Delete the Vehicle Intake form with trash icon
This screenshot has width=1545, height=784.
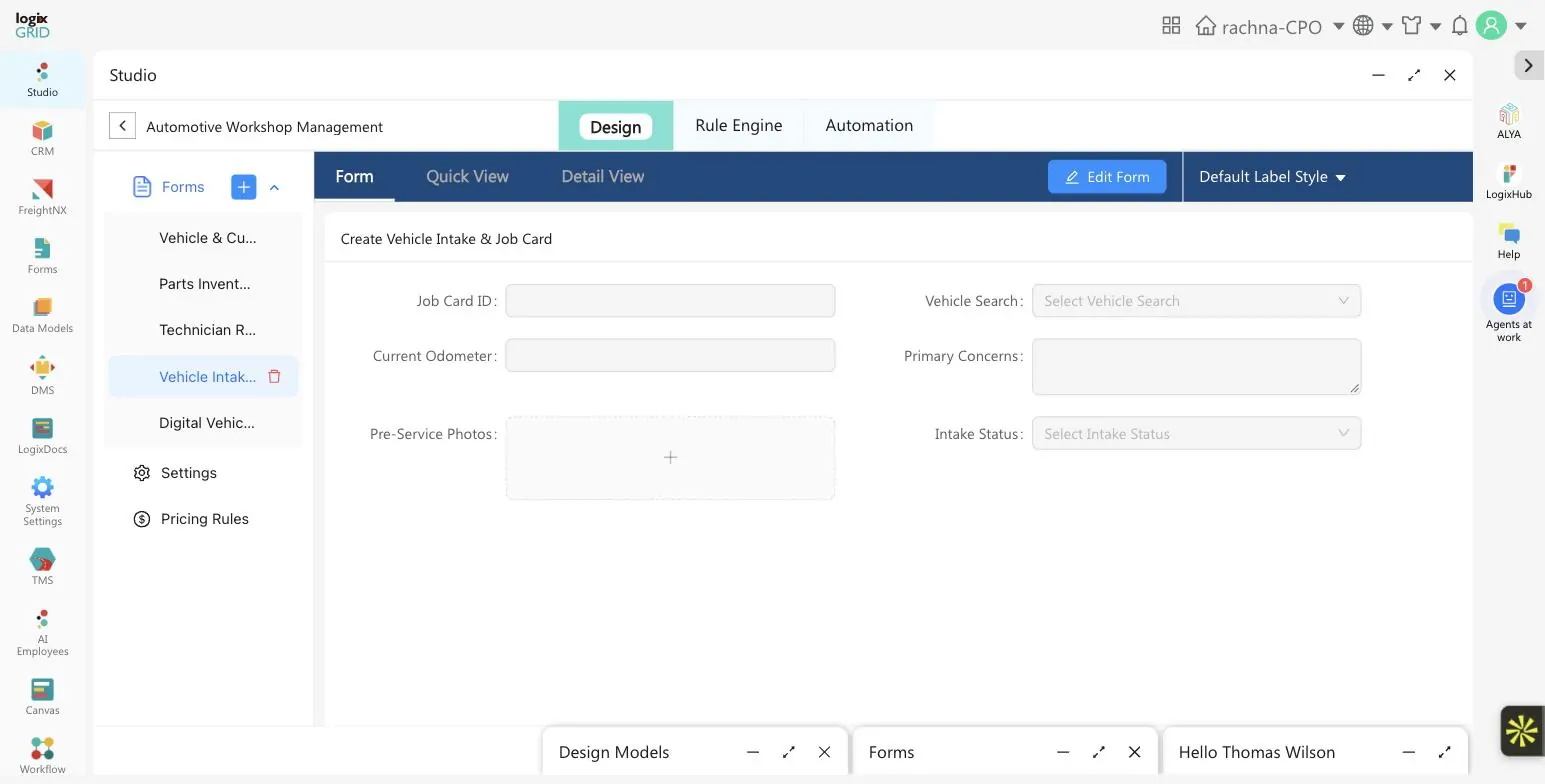pos(274,377)
